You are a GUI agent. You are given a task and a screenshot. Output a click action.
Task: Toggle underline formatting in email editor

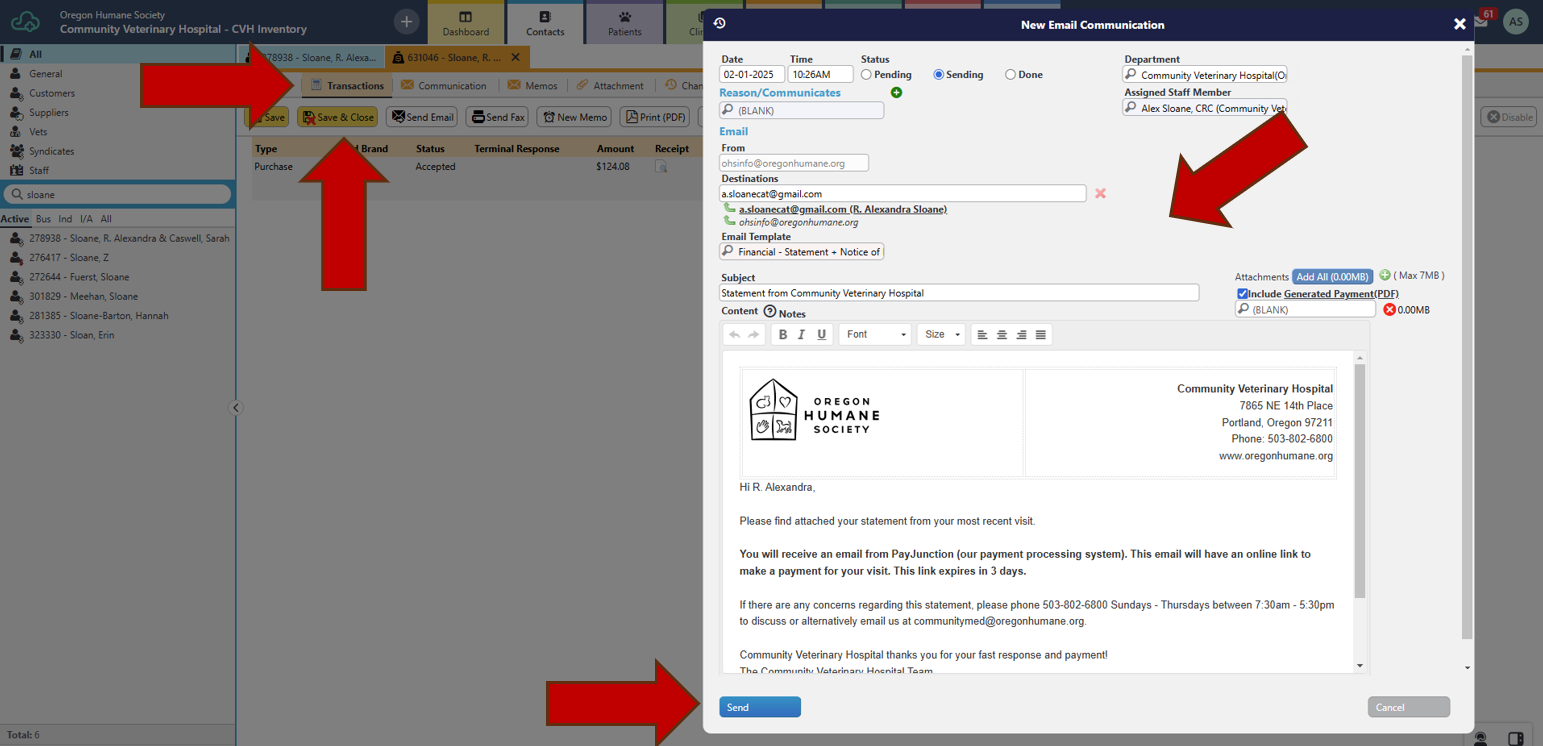tap(822, 335)
